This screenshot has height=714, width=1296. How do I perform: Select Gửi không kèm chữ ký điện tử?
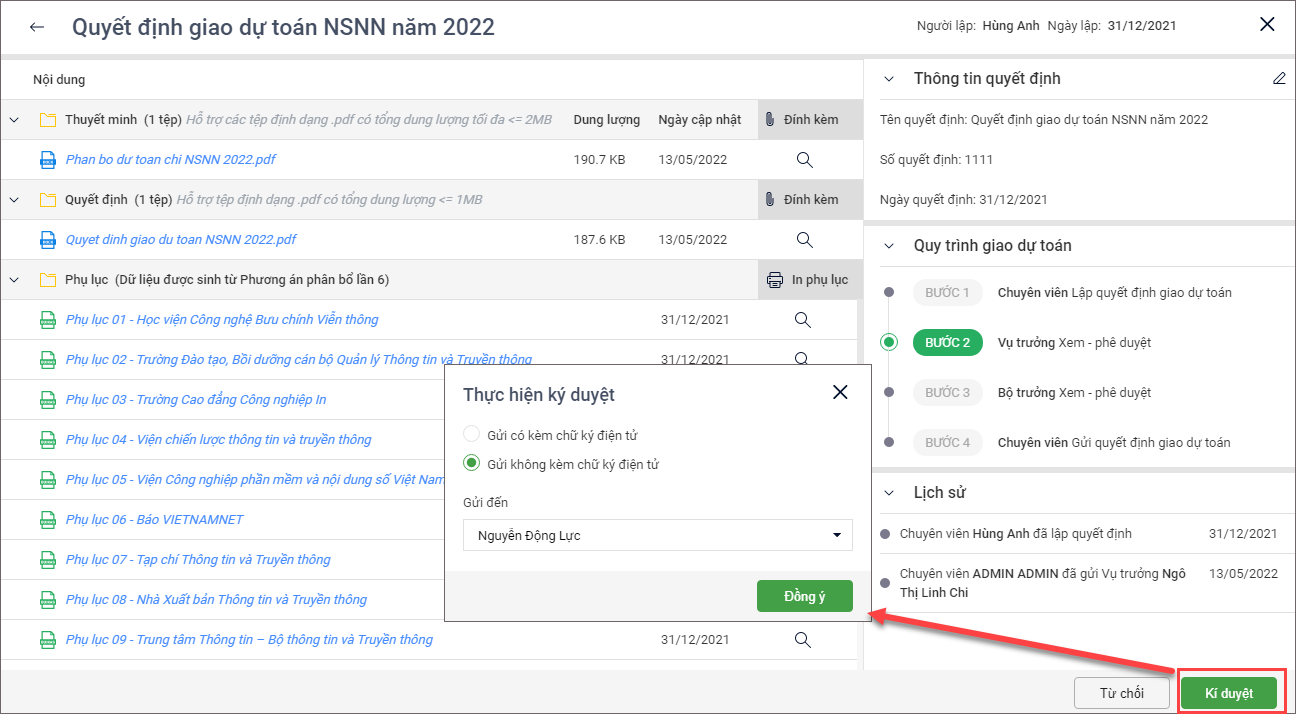tap(472, 464)
